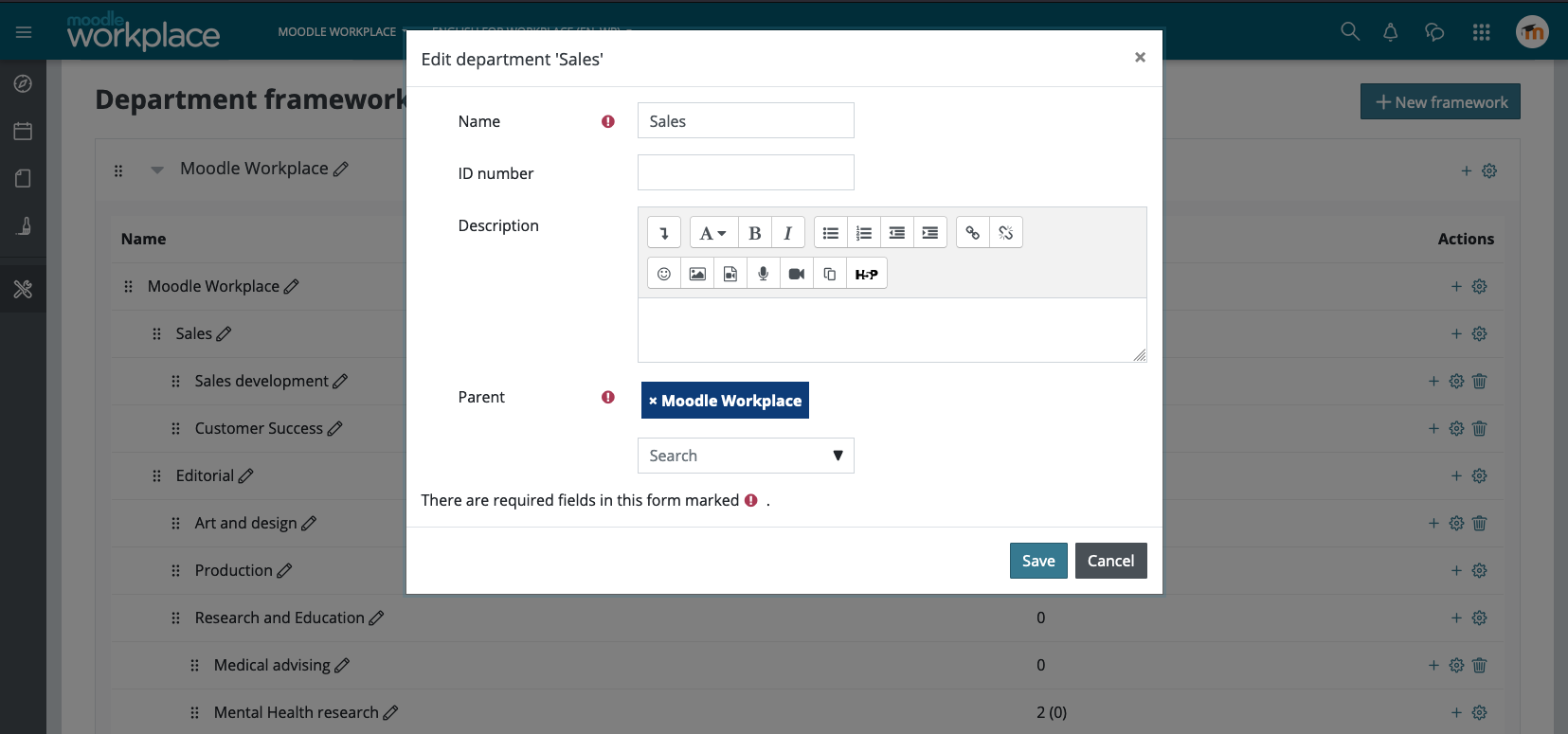Insert emoji with smiley icon
1568x734 pixels.
664,274
